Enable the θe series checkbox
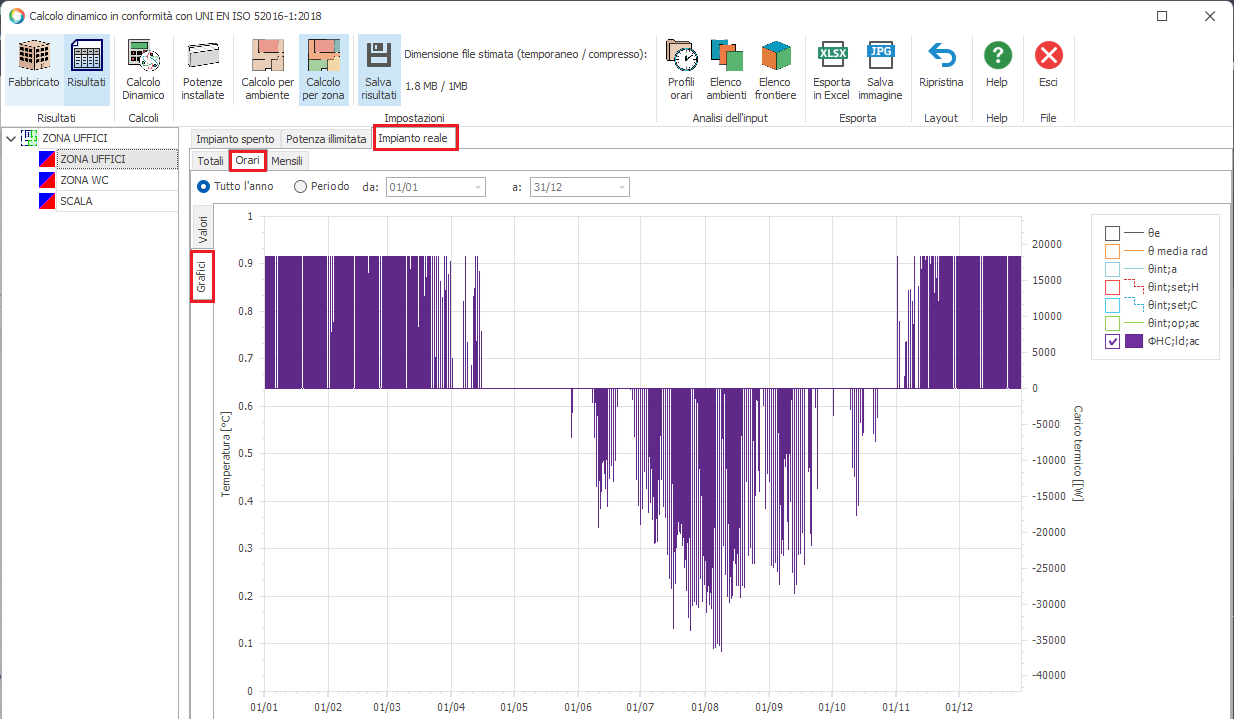Viewport: 1234px width, 719px height. click(x=1112, y=233)
